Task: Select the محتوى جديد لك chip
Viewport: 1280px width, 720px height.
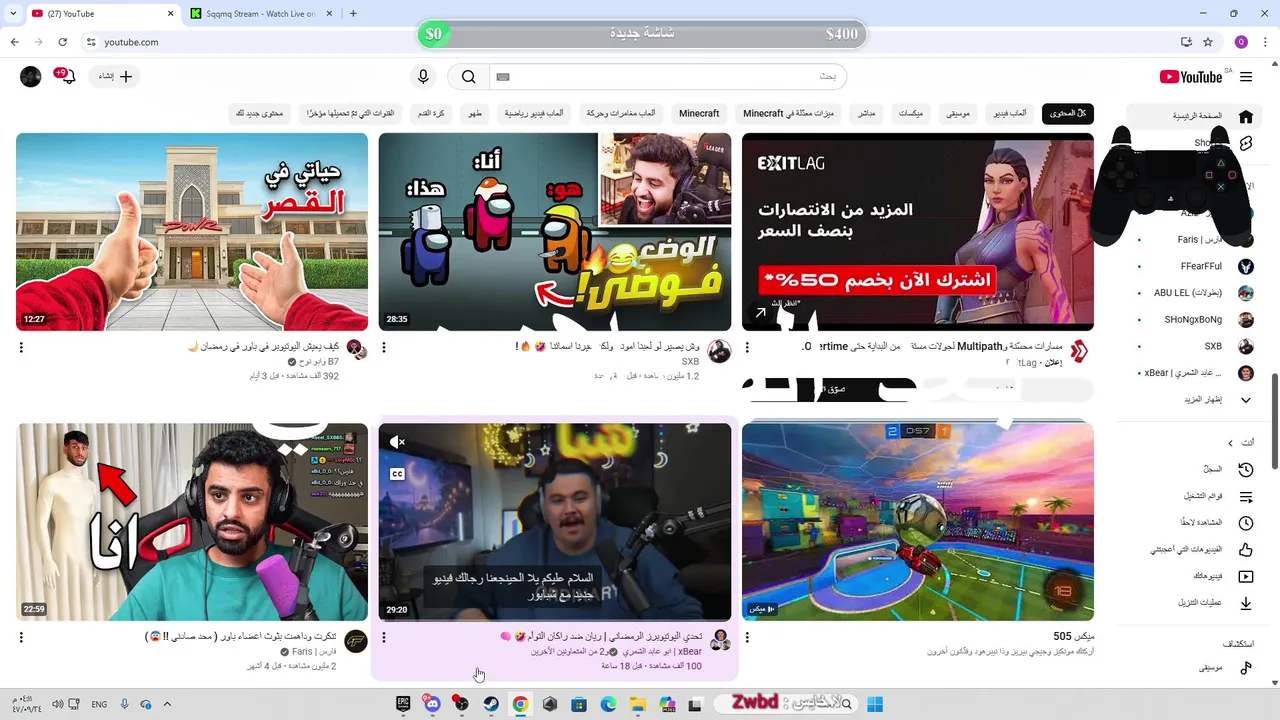Action: [259, 113]
